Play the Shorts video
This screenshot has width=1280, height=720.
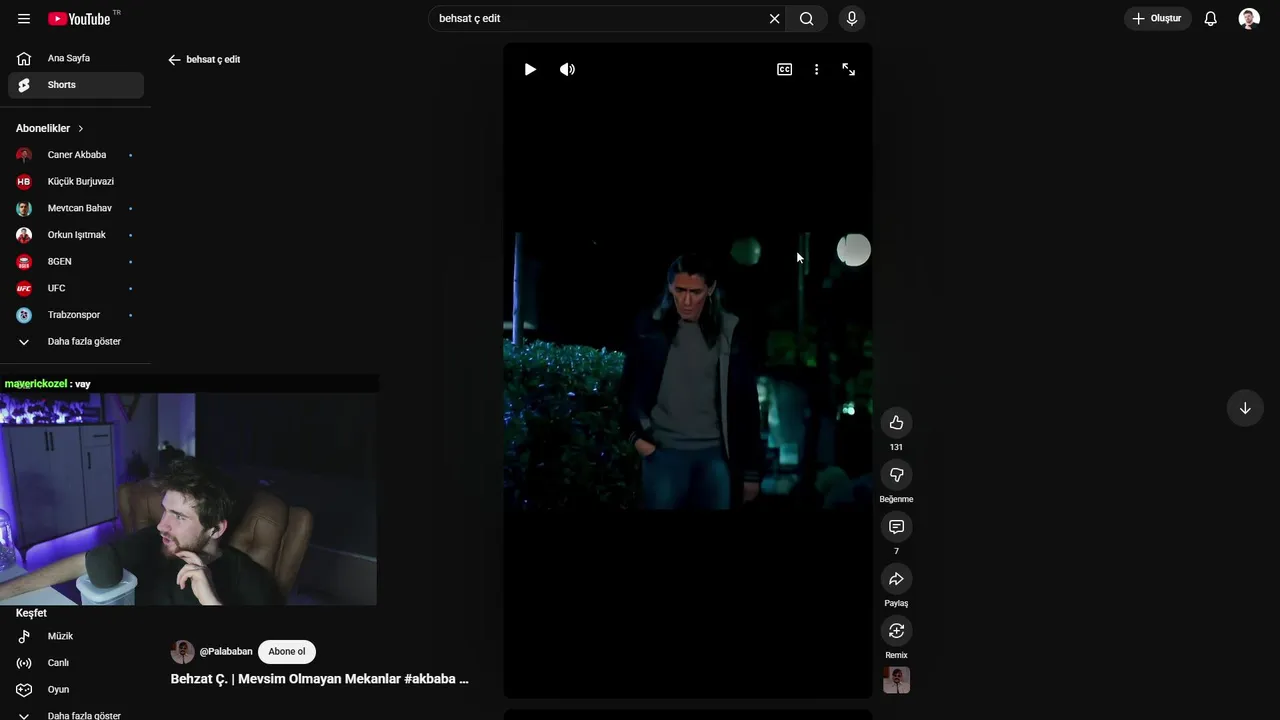coord(530,70)
